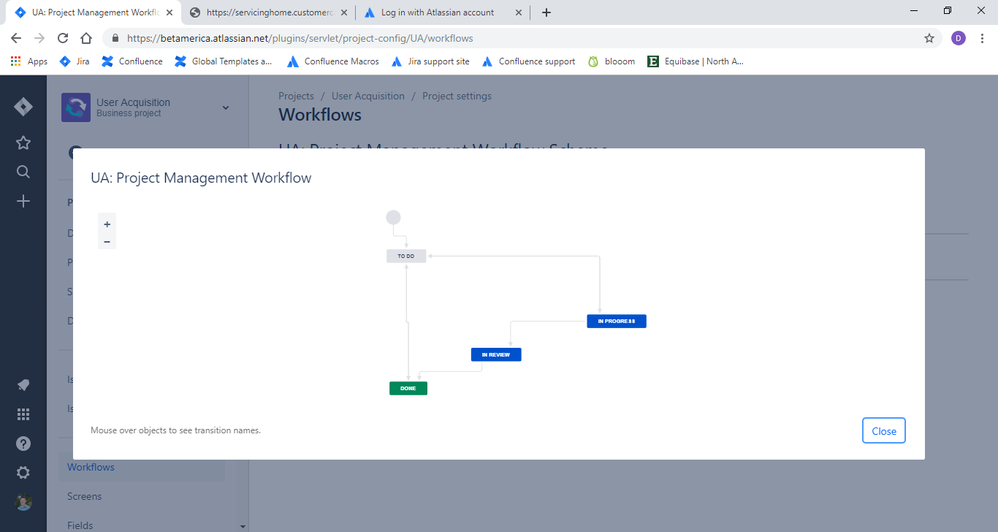Go forward in browser history
This screenshot has height=532, width=998.
[39, 38]
